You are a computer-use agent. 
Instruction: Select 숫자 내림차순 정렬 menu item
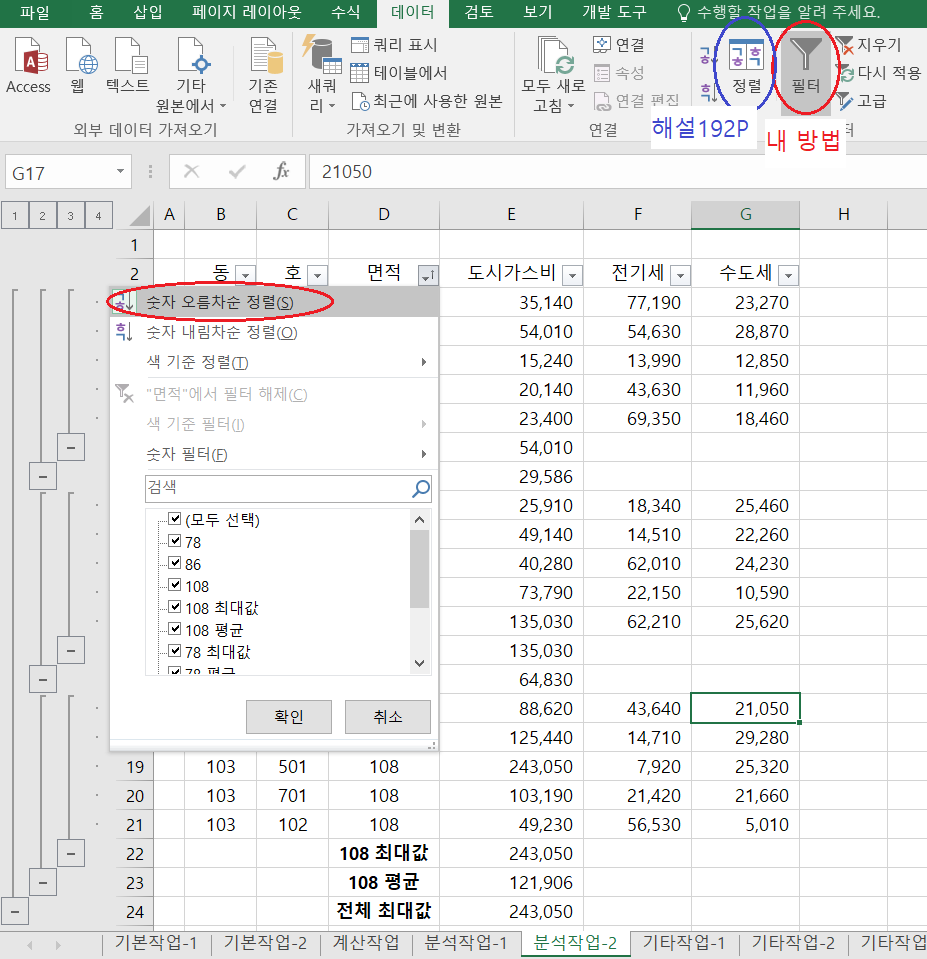click(x=222, y=332)
